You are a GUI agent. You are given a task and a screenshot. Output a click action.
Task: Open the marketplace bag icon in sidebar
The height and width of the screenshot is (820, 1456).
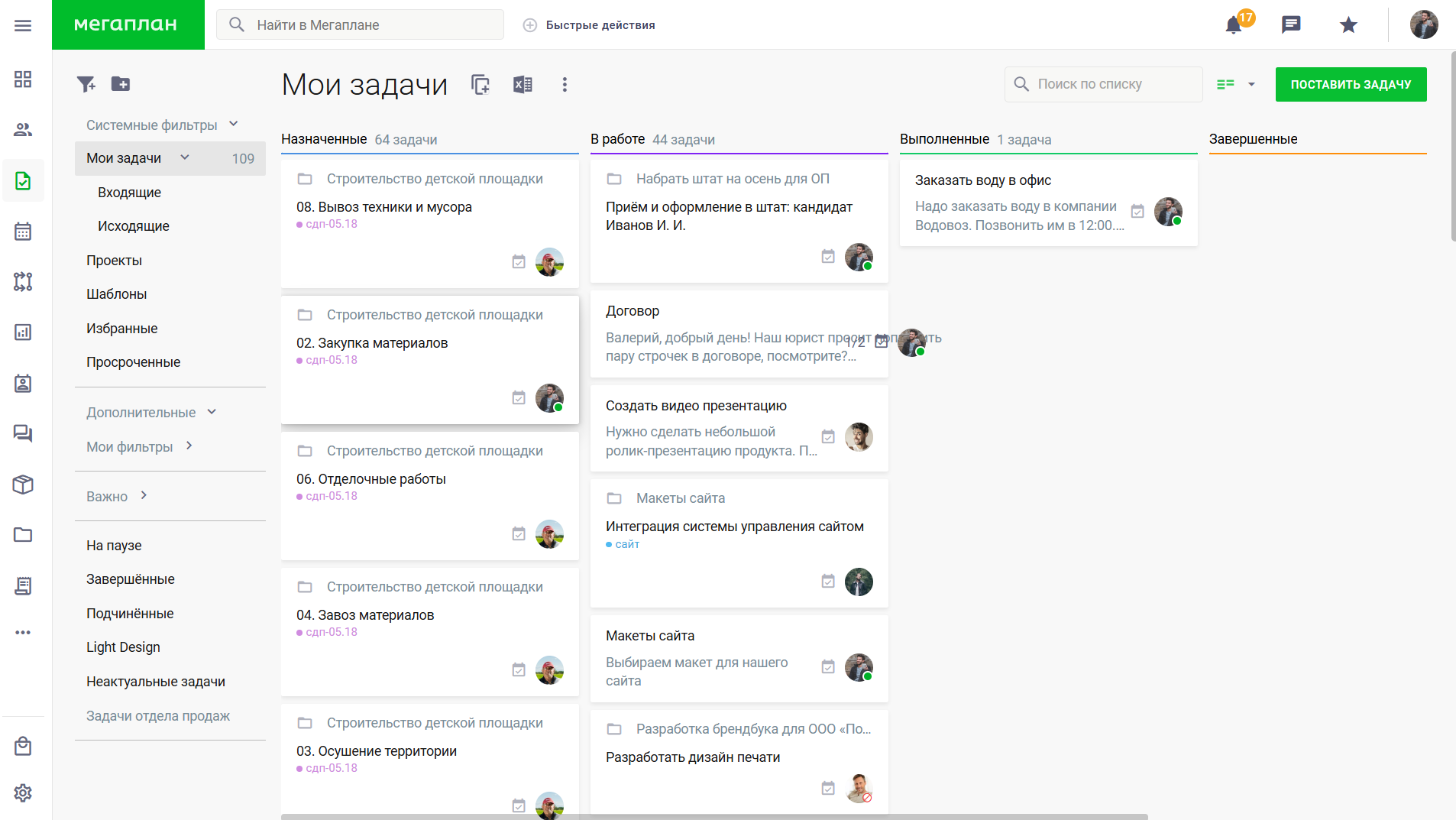[x=23, y=746]
